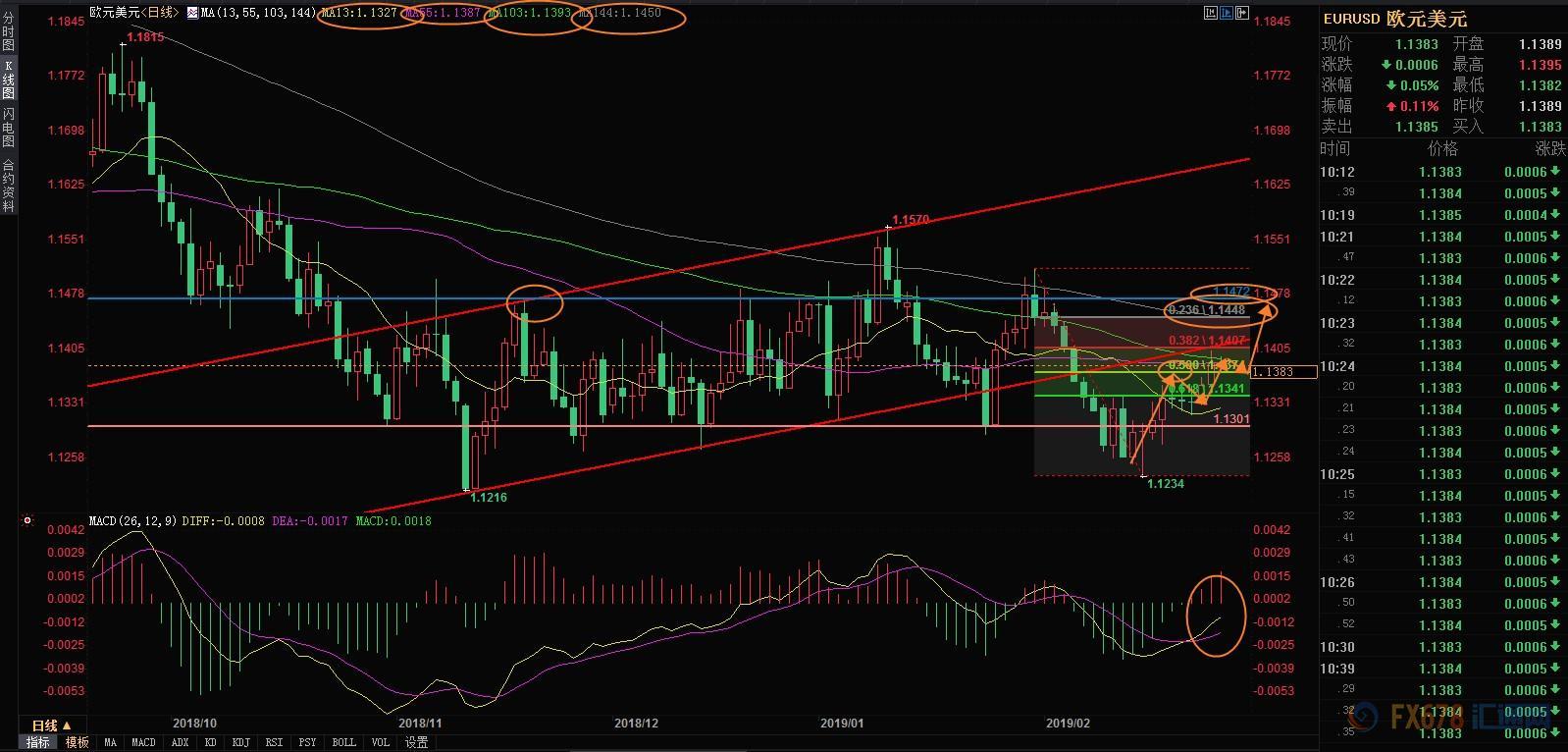The height and width of the screenshot is (752, 1568).
Task: Click the 欧元美元<日线> chart title
Action: (134, 13)
